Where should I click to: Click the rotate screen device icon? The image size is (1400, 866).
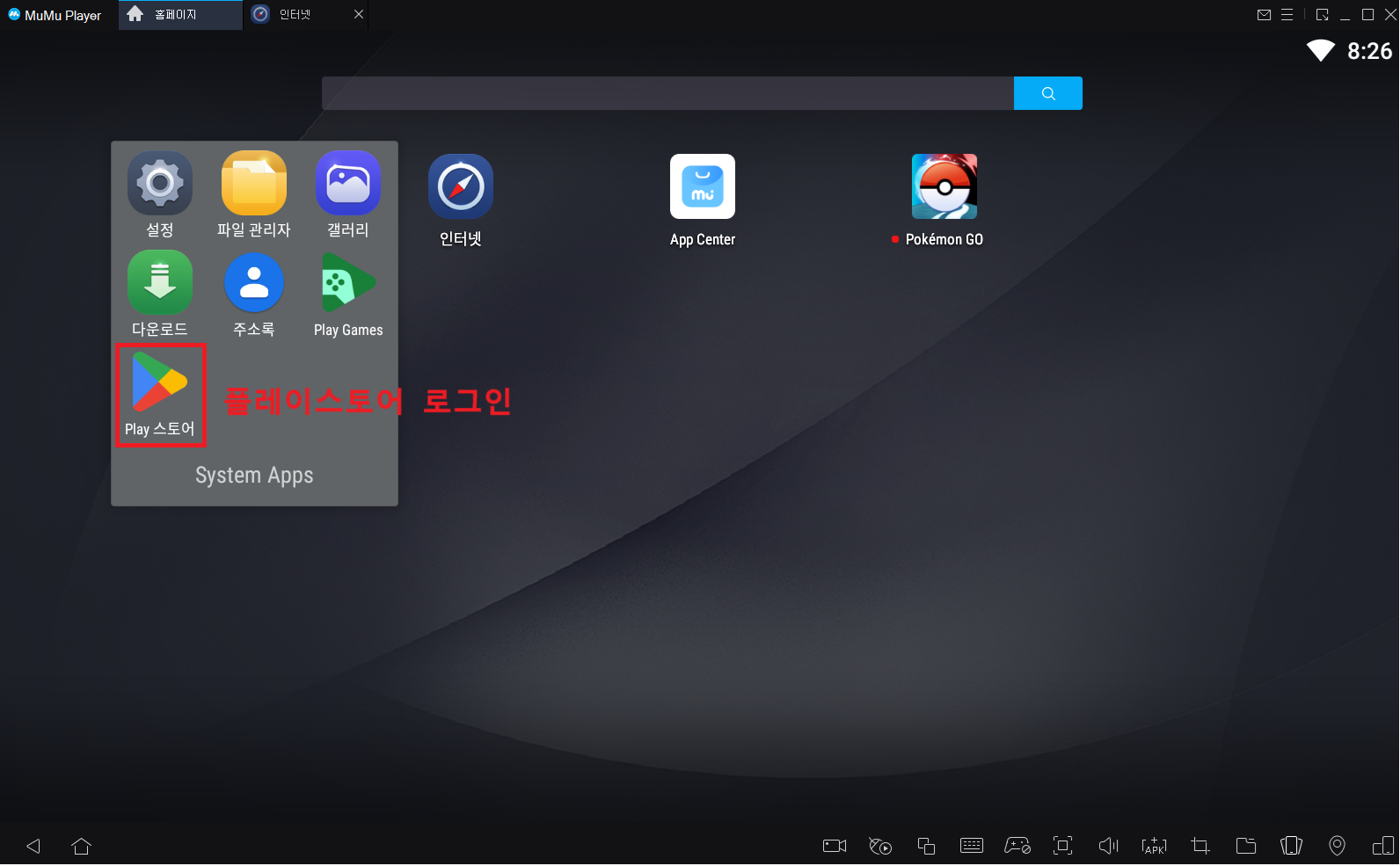click(x=1383, y=846)
